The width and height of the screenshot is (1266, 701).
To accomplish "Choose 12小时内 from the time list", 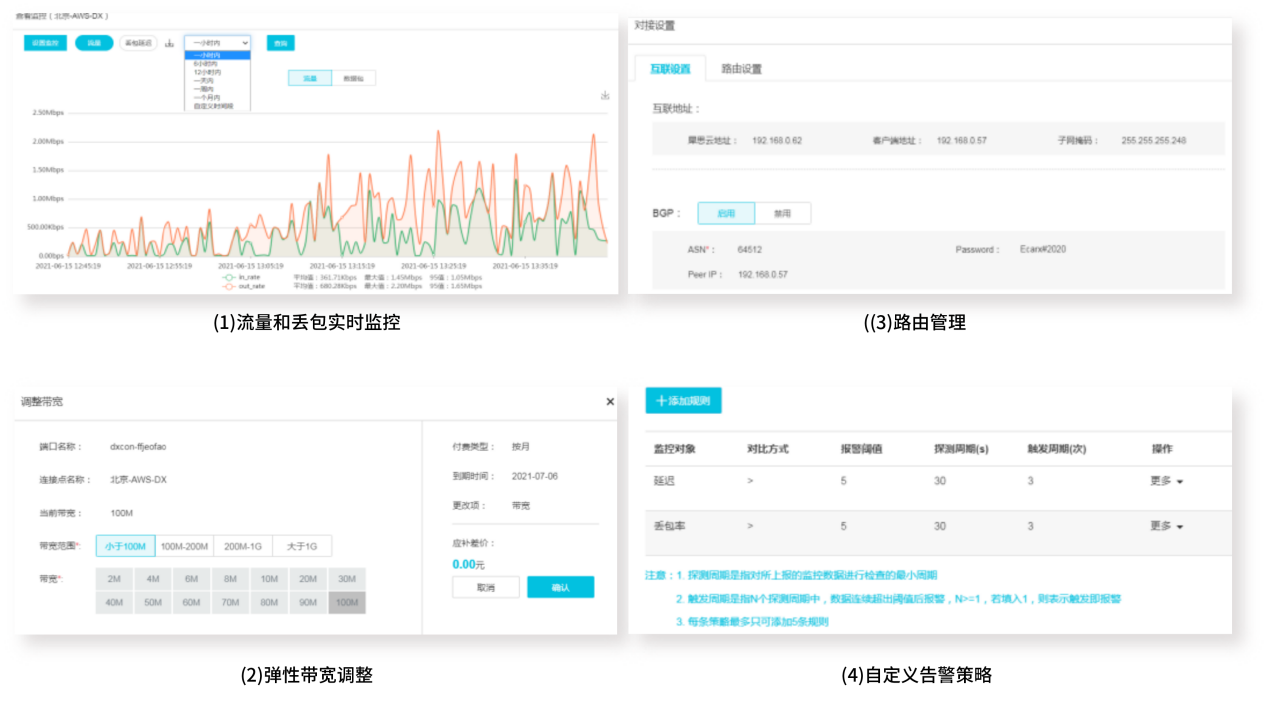I will (x=206, y=73).
